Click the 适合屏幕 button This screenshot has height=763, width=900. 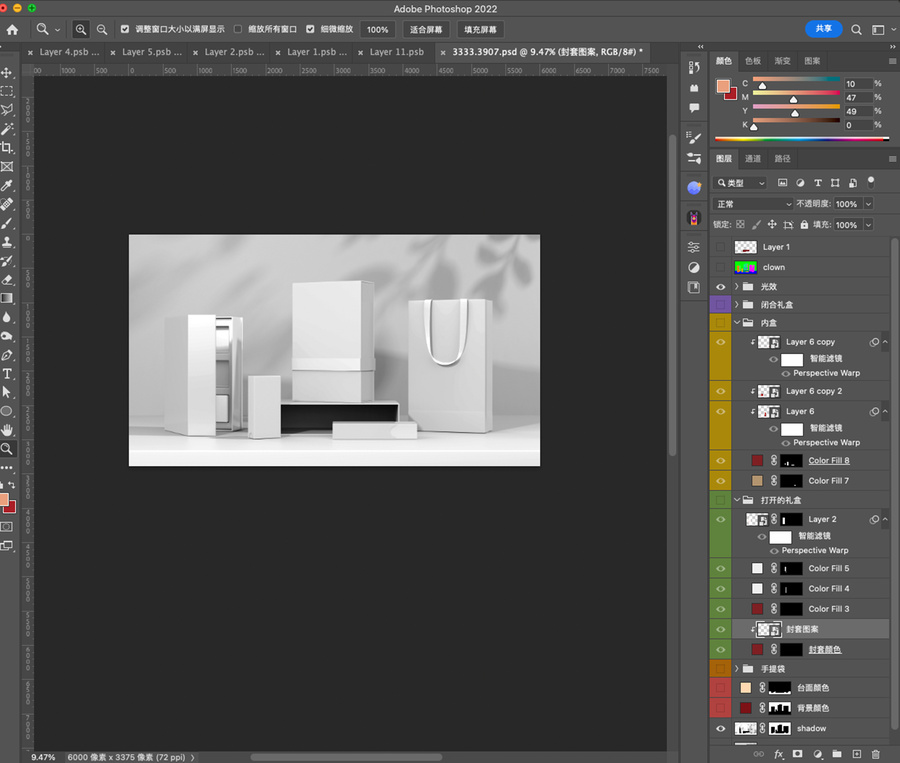click(426, 29)
